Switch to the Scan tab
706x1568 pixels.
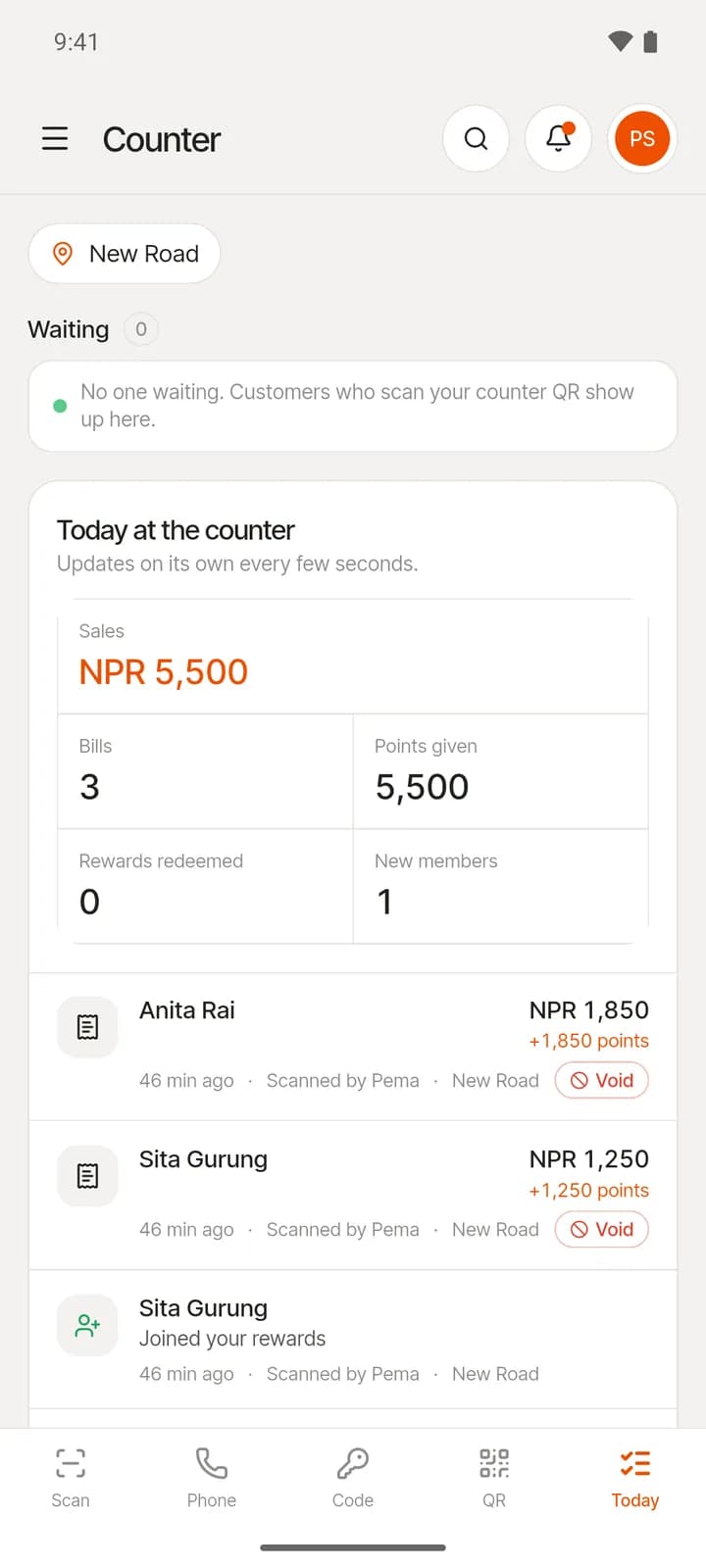click(71, 1478)
